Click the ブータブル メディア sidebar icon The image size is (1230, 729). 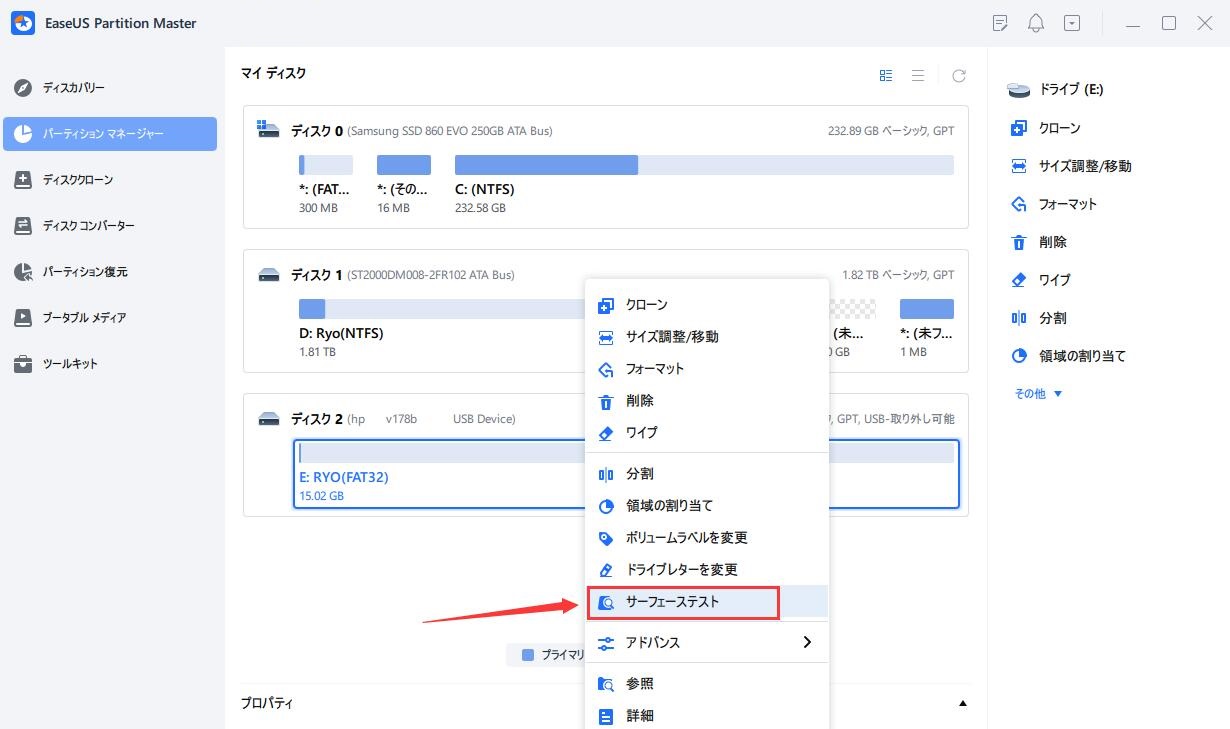[x=23, y=318]
